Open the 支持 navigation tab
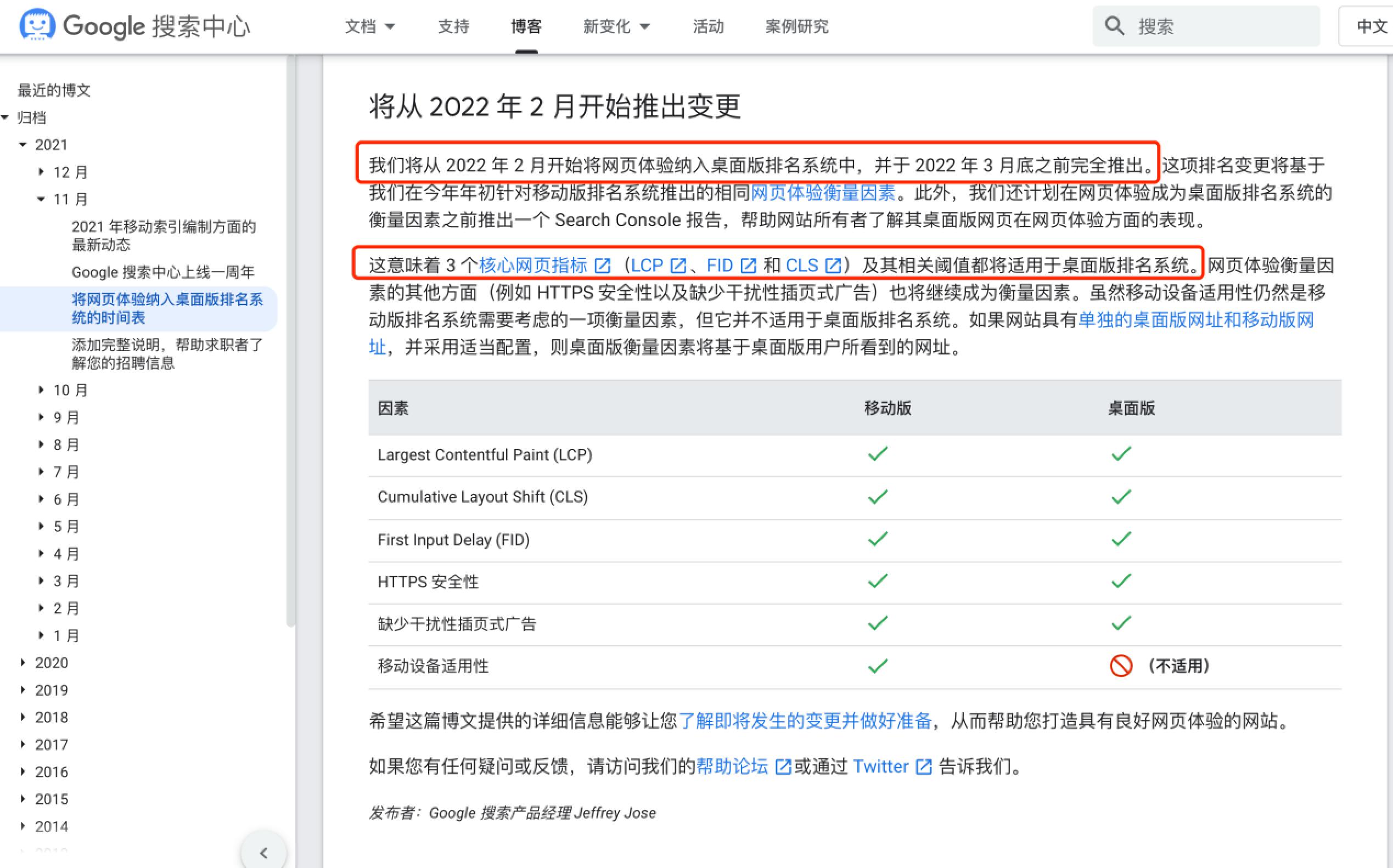The height and width of the screenshot is (868, 1393). (x=453, y=26)
